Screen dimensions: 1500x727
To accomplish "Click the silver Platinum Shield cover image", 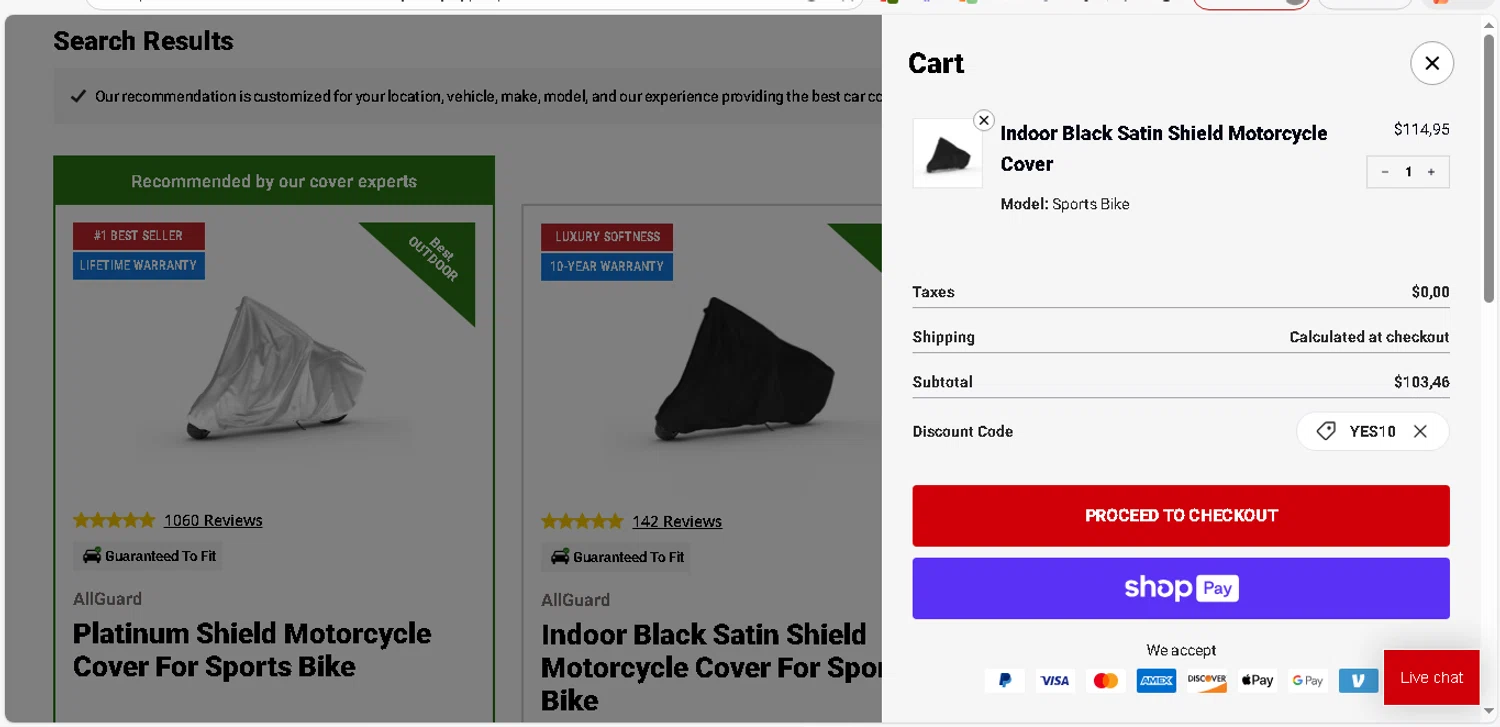I will click(x=273, y=370).
